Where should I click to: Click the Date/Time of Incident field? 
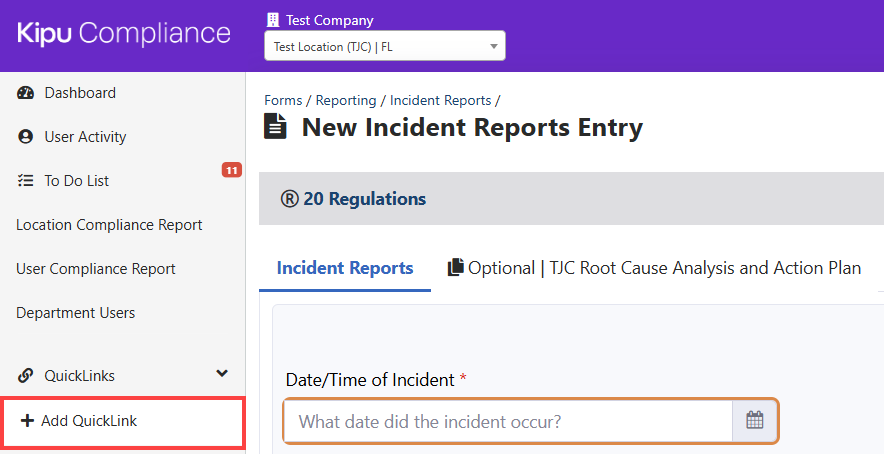508,421
